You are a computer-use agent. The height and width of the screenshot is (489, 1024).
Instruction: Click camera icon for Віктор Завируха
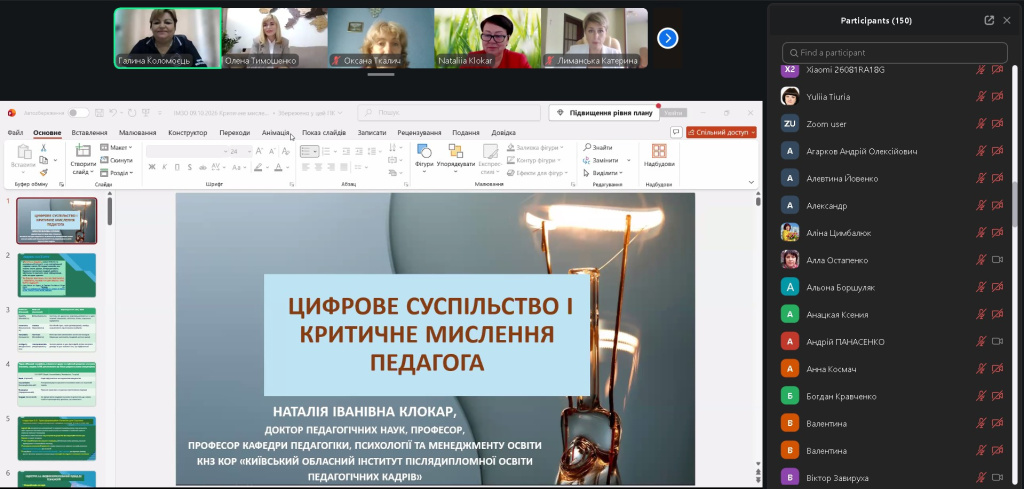tap(997, 478)
